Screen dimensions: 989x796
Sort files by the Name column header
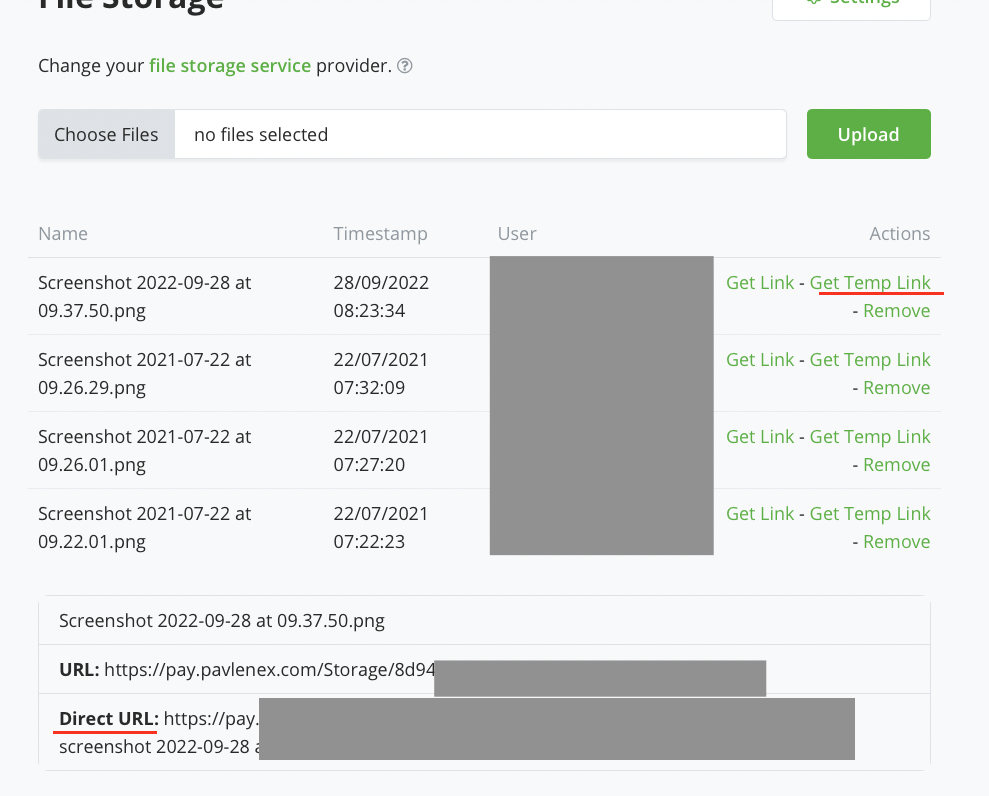[62, 233]
